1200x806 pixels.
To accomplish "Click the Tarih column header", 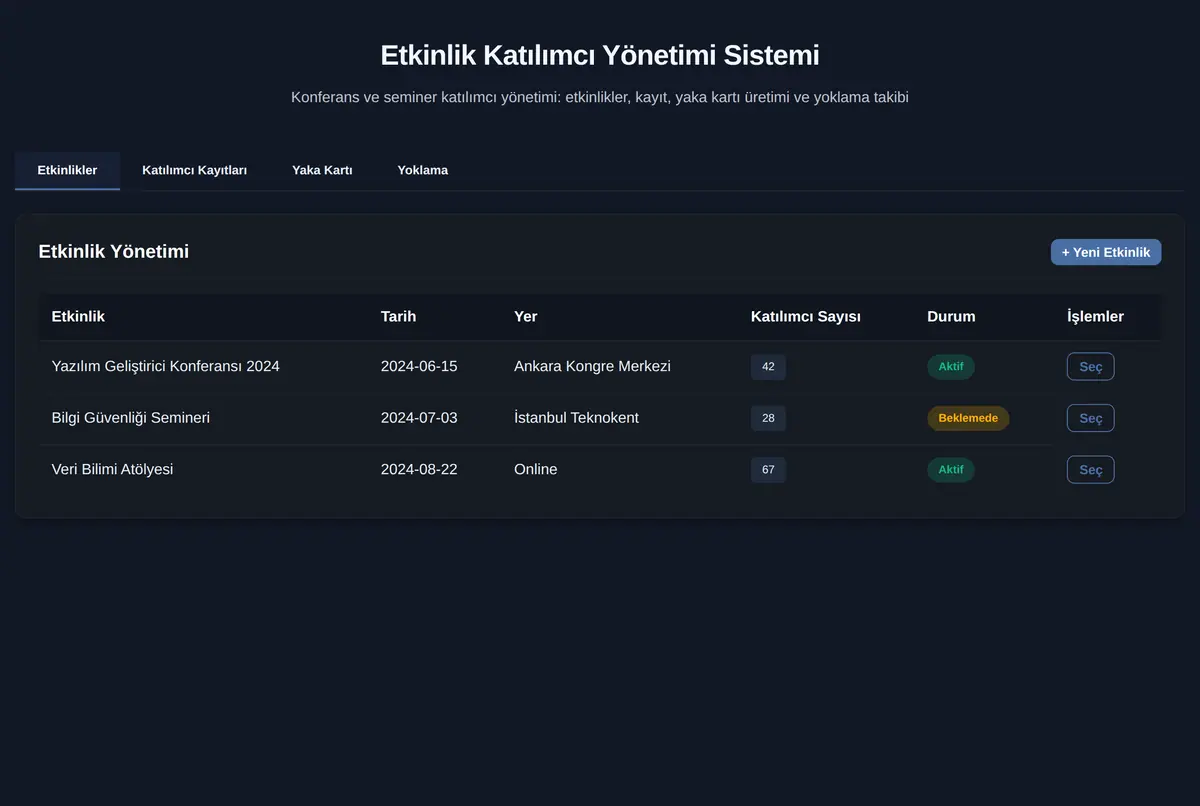I will 398,316.
